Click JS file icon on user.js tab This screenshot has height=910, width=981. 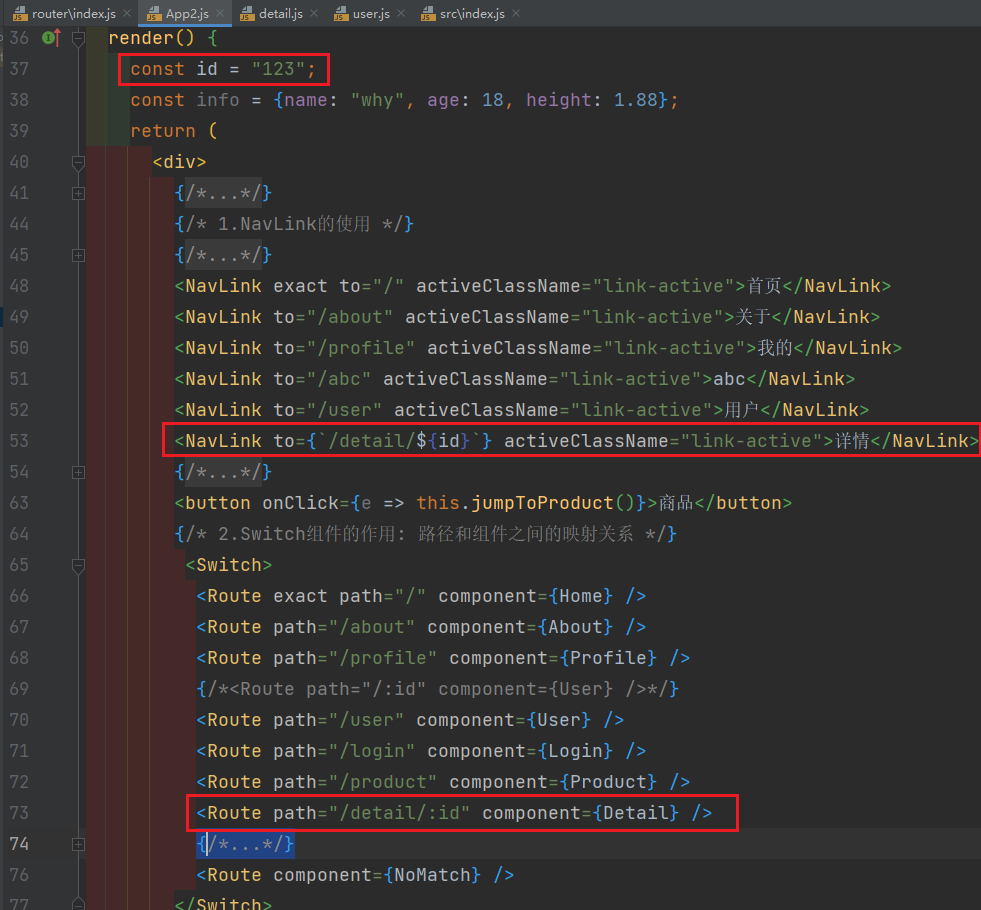pyautogui.click(x=341, y=13)
